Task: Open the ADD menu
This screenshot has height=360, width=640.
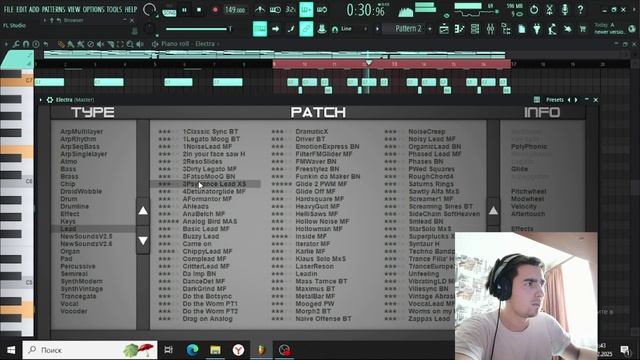Action: (34, 9)
